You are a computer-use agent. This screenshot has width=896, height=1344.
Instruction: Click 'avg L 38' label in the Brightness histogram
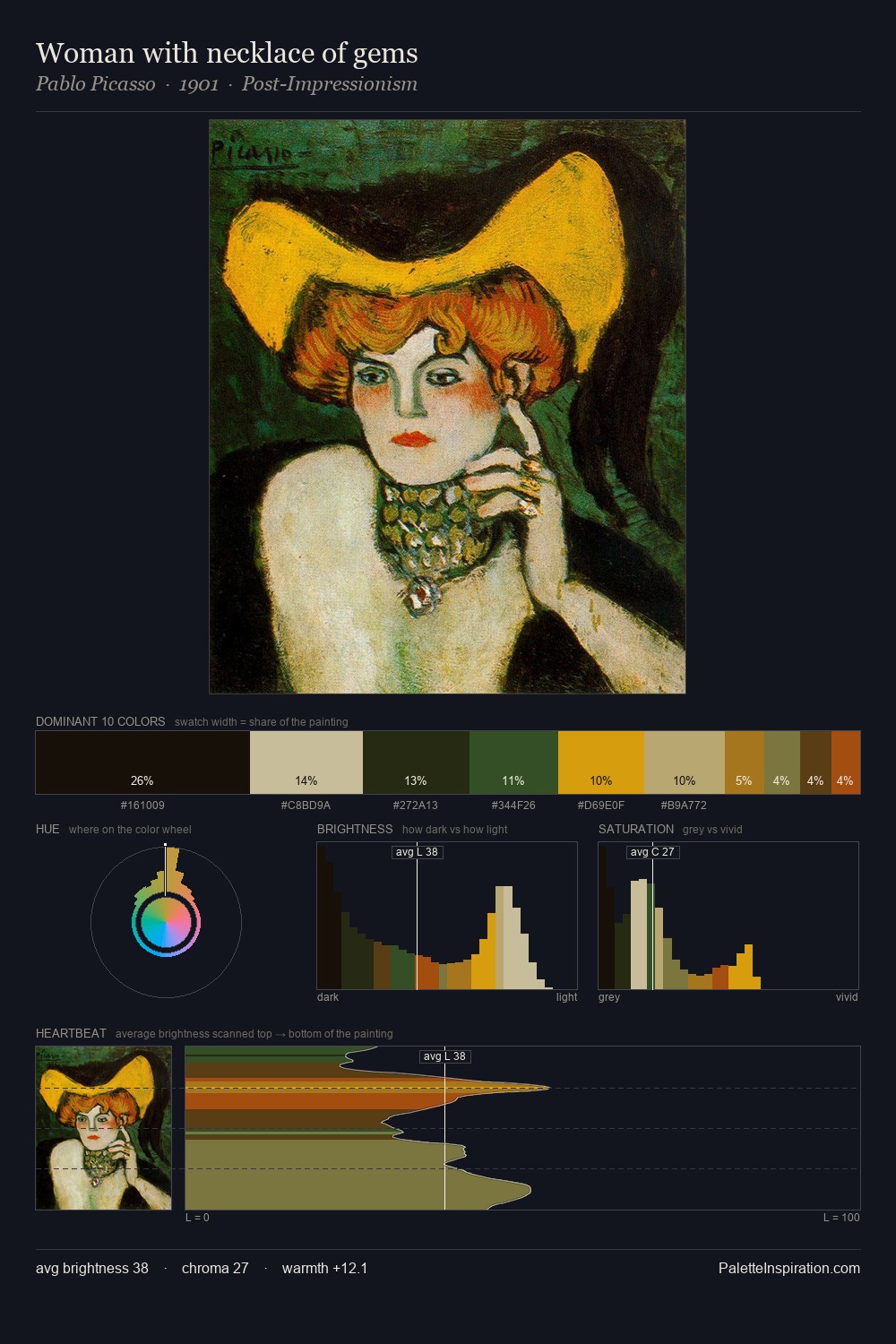point(417,852)
